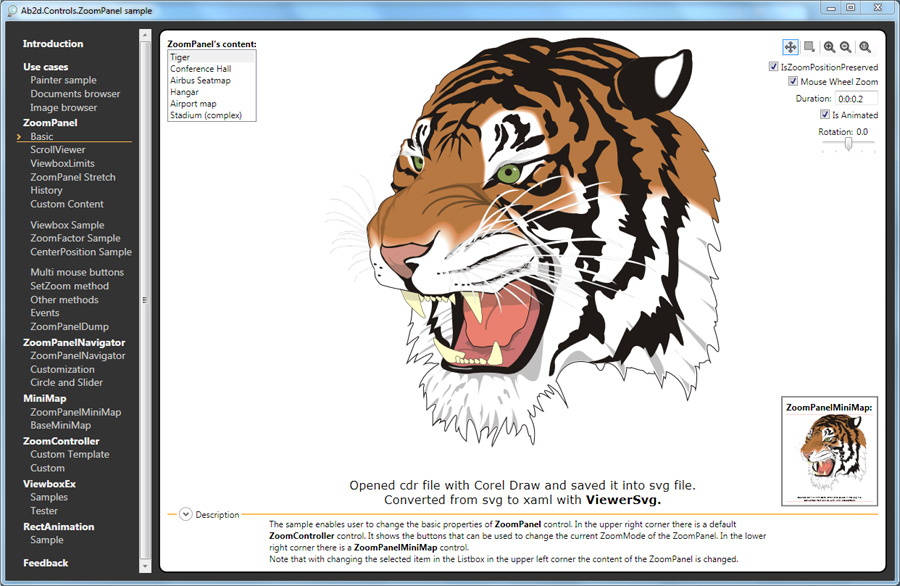Collapse the Description expander
The width and height of the screenshot is (900, 586).
point(185,514)
